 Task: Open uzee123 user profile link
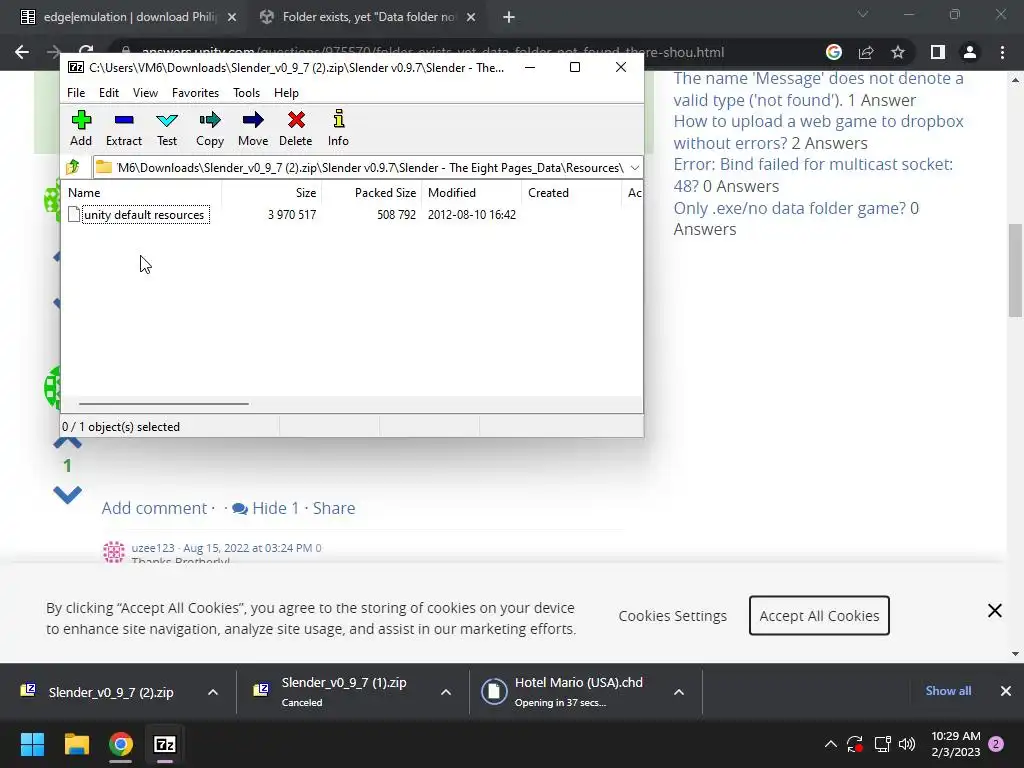tap(153, 548)
